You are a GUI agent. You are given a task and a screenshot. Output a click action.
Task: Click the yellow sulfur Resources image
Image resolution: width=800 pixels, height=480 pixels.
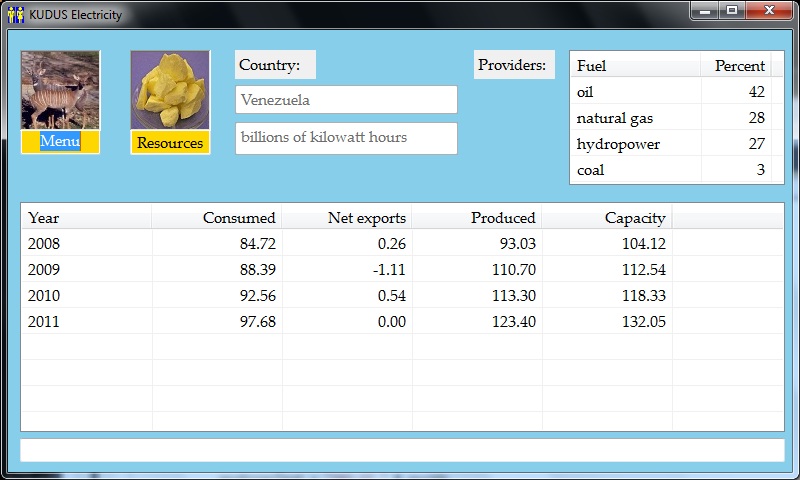170,90
